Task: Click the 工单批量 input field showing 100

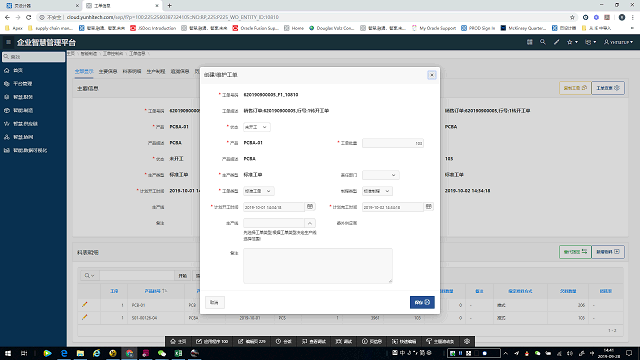Action: coord(393,143)
